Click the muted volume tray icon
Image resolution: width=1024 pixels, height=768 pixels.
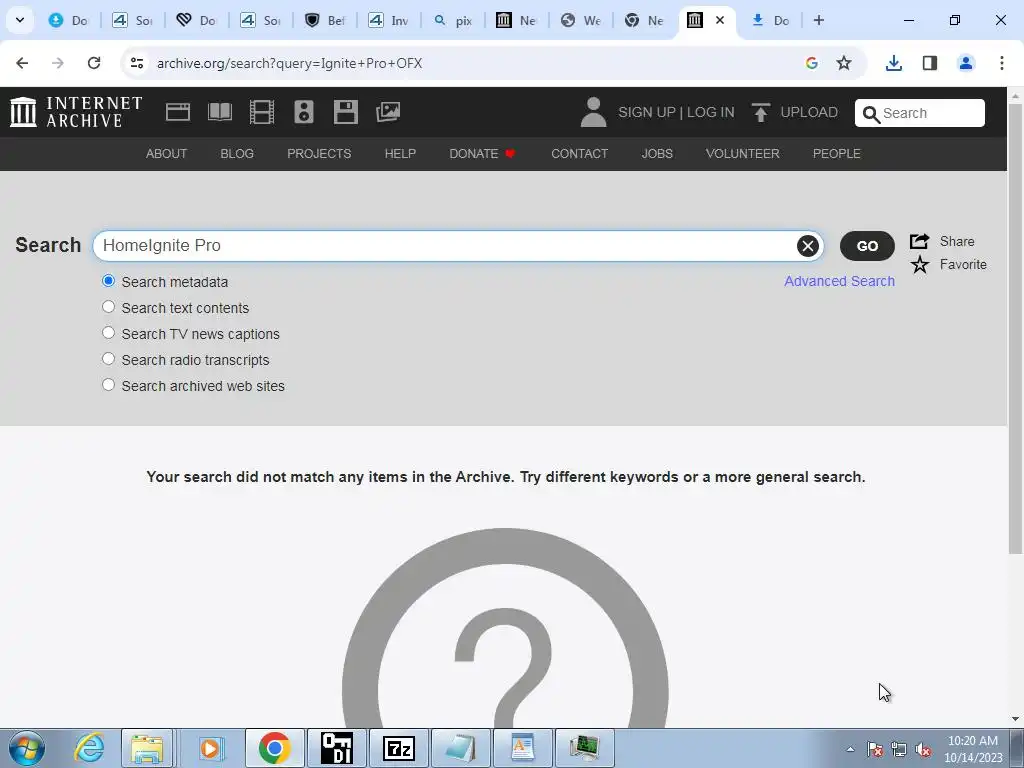tap(923, 749)
